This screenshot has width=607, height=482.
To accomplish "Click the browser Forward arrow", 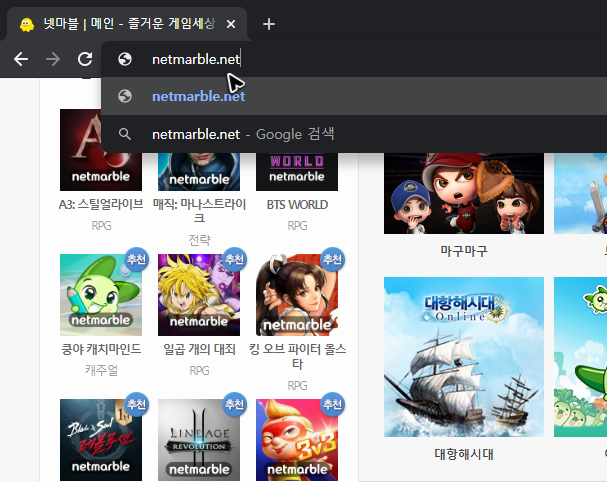I will [x=53, y=59].
